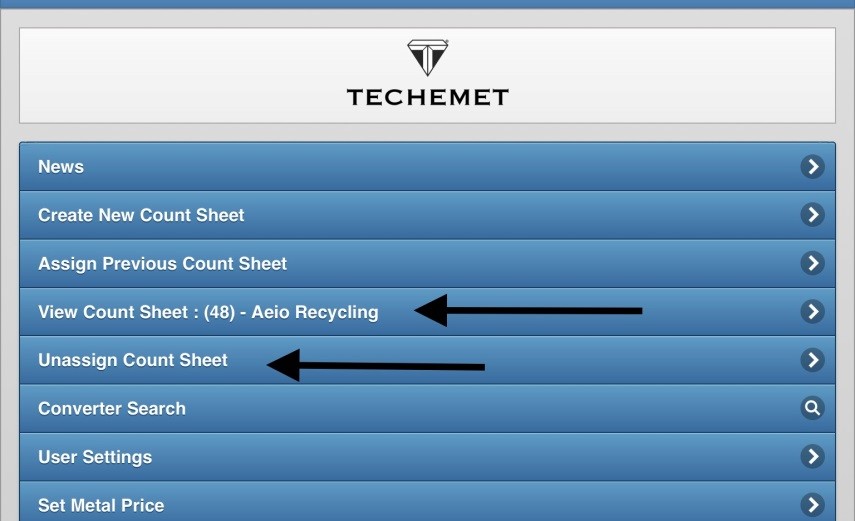This screenshot has height=521, width=855.
Task: Select Create New Count Sheet
Action: click(x=141, y=215)
